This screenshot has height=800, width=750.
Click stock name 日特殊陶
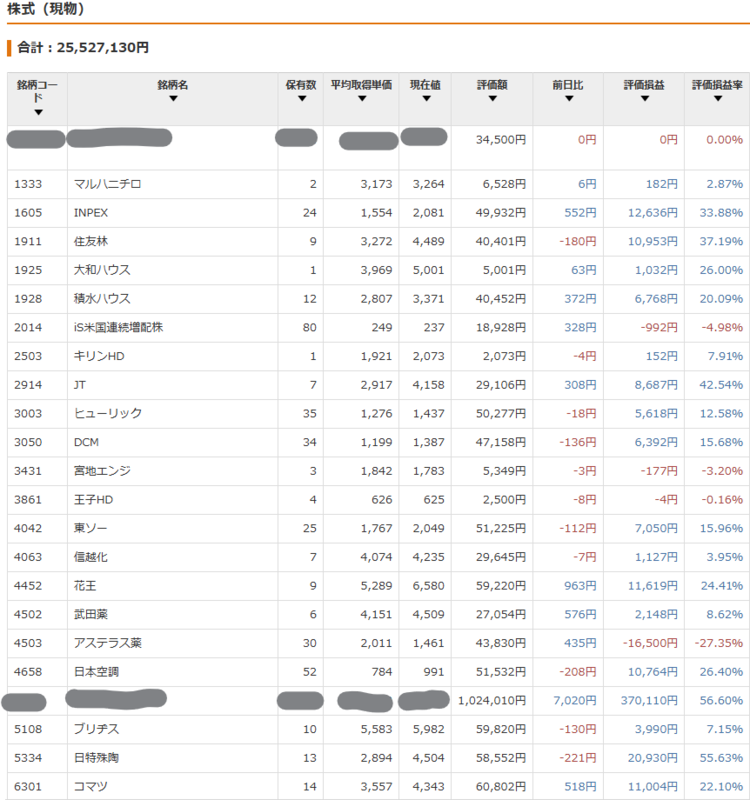click(x=96, y=758)
